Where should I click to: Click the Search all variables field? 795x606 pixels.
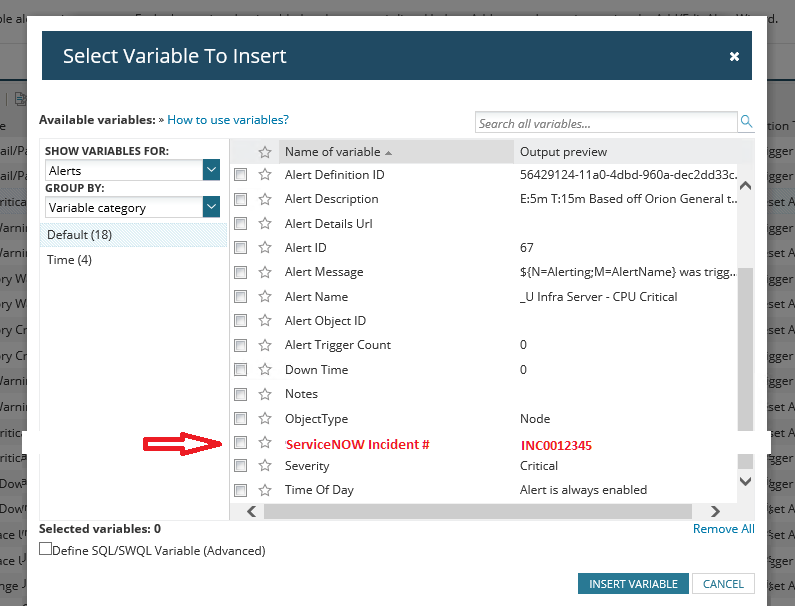606,123
